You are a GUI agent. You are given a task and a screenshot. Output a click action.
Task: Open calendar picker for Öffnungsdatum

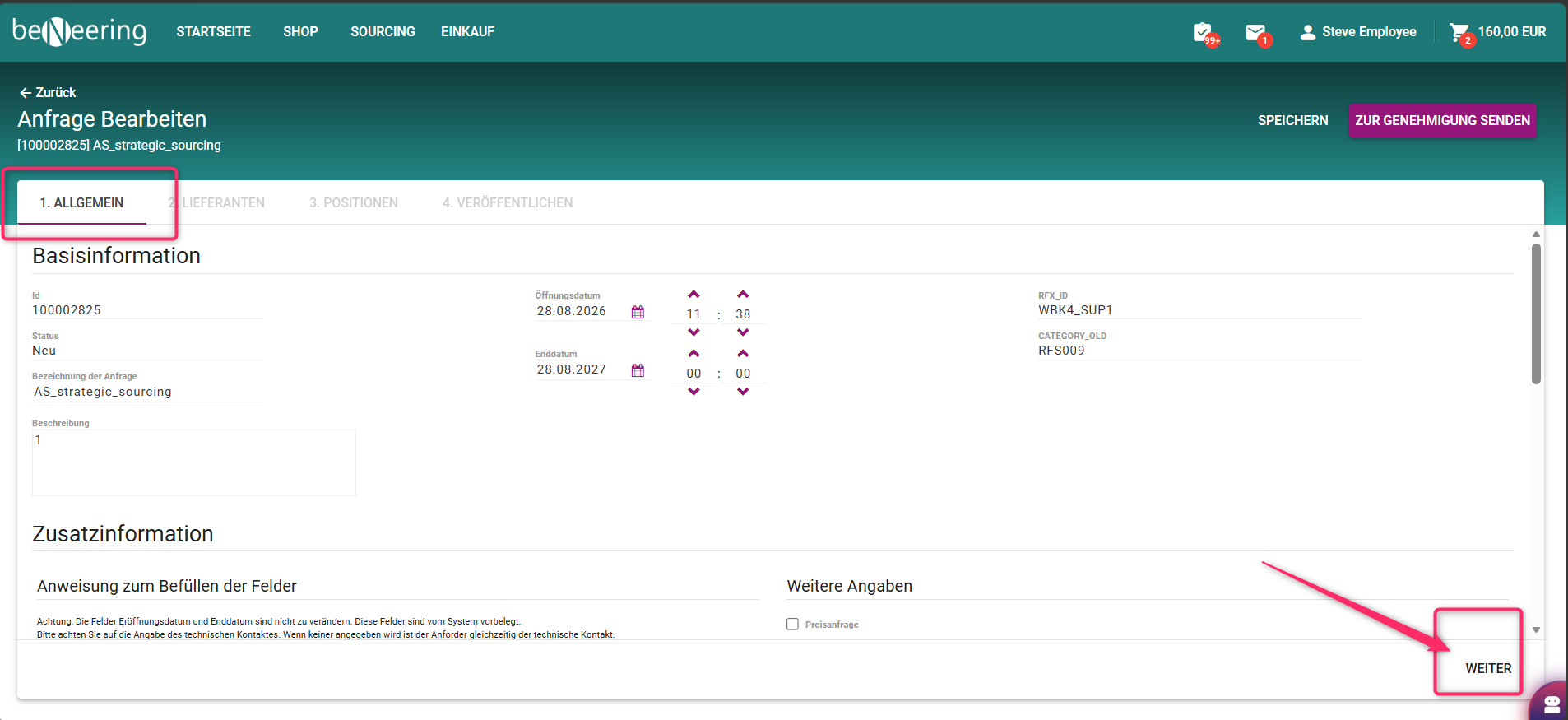[638, 312]
